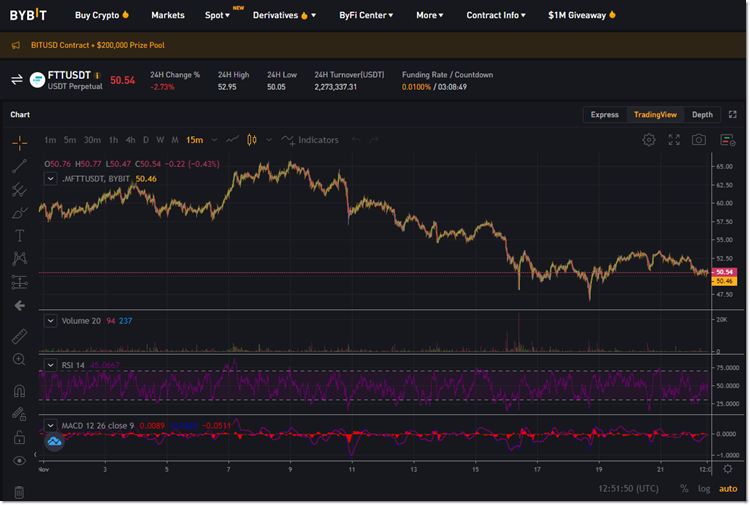Toggle percent scale mode
Image resolution: width=750 pixels, height=505 pixels.
tap(684, 488)
